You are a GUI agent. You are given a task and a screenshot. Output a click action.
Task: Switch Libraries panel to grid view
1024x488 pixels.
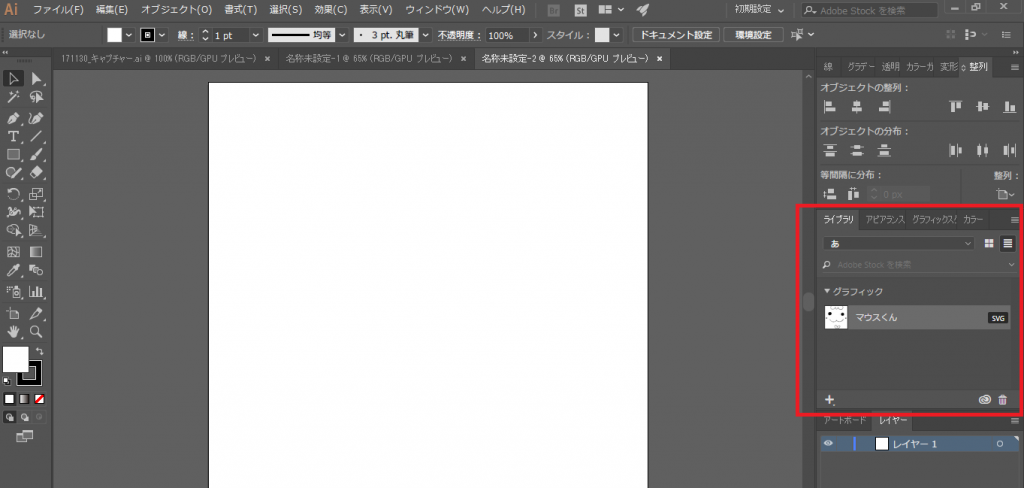coord(989,243)
